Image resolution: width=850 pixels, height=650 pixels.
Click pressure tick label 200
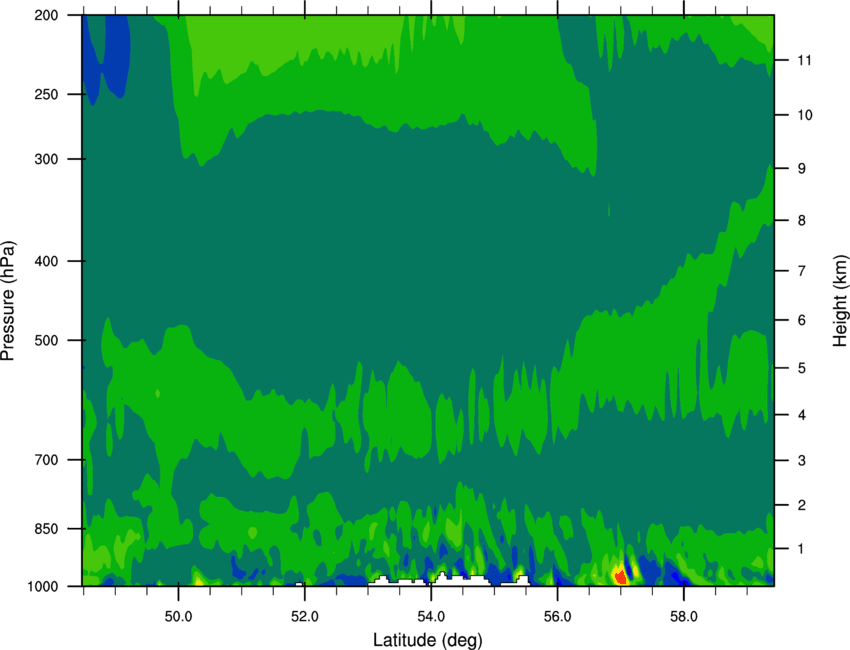tap(46, 15)
